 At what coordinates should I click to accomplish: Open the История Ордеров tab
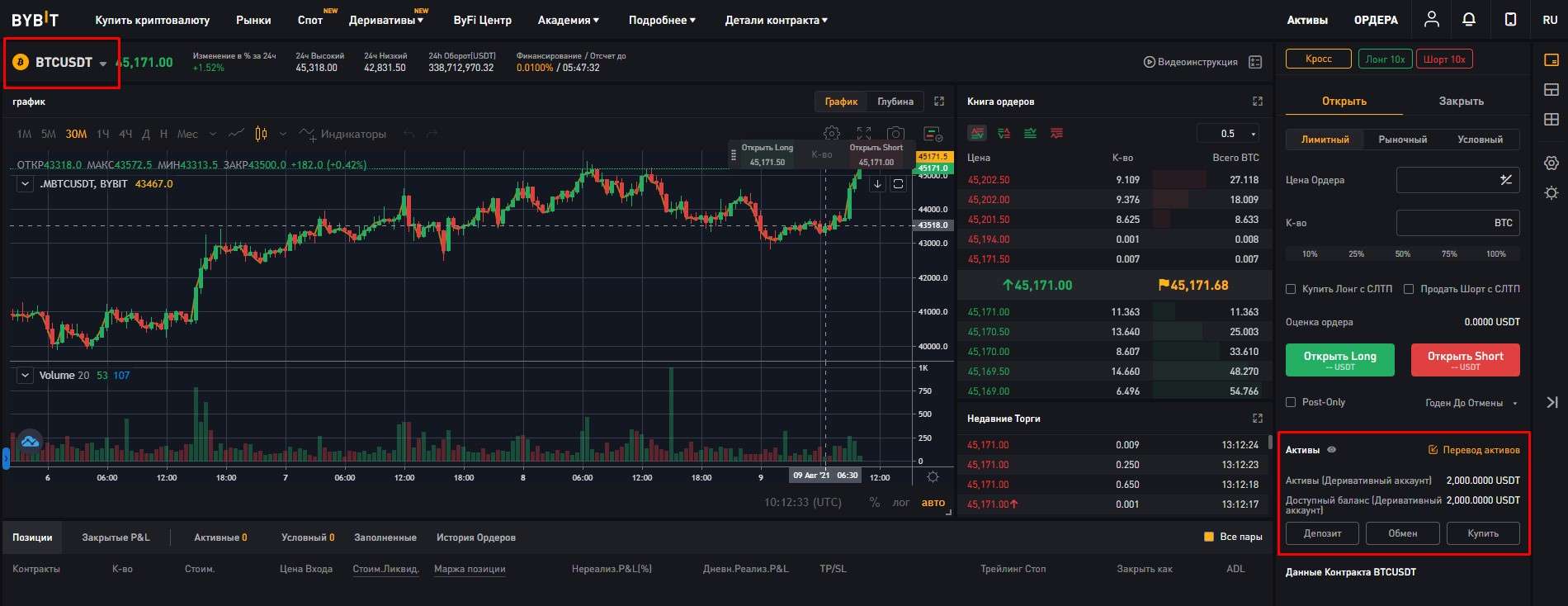pos(476,537)
